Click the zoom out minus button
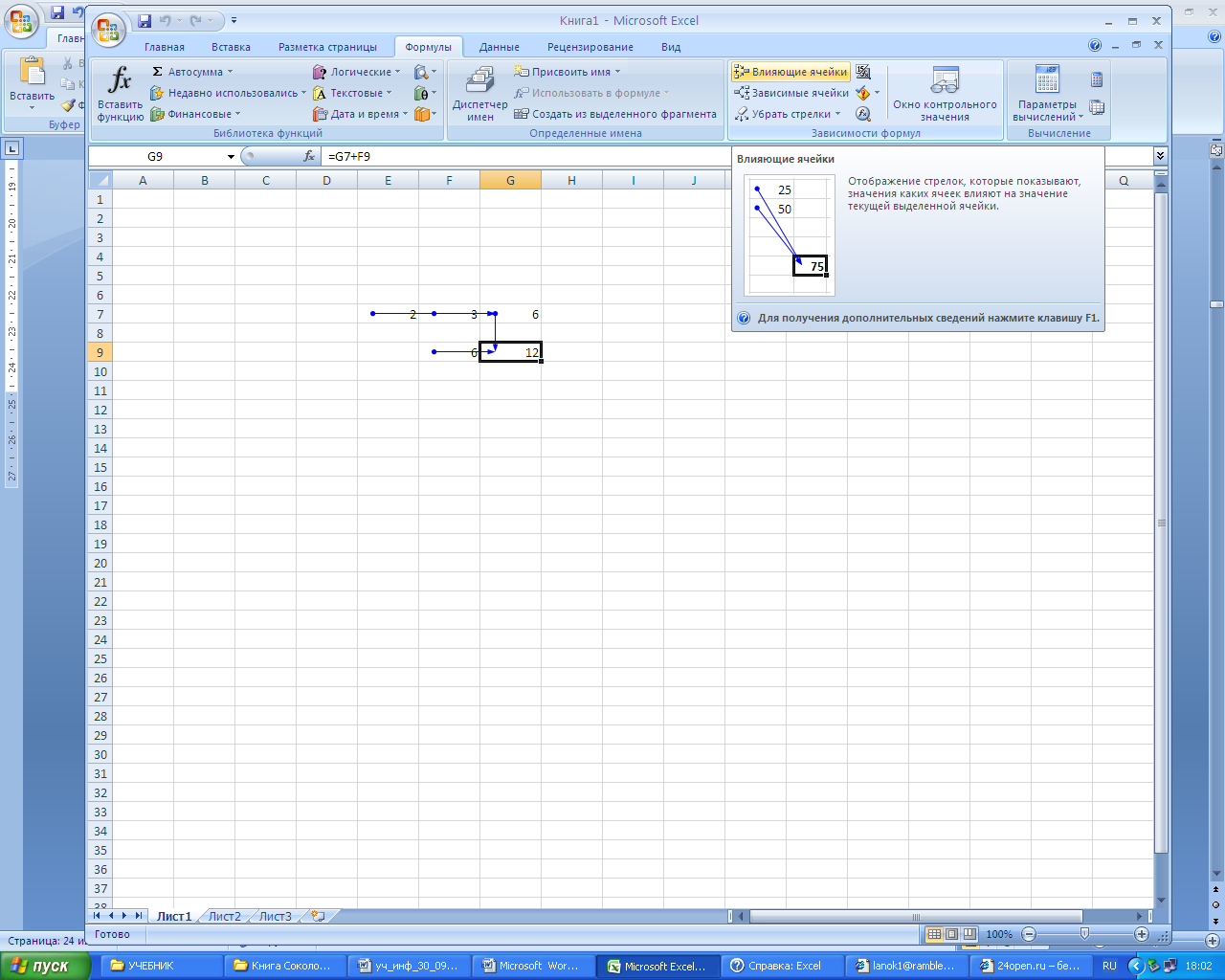The image size is (1225, 980). [x=1029, y=934]
